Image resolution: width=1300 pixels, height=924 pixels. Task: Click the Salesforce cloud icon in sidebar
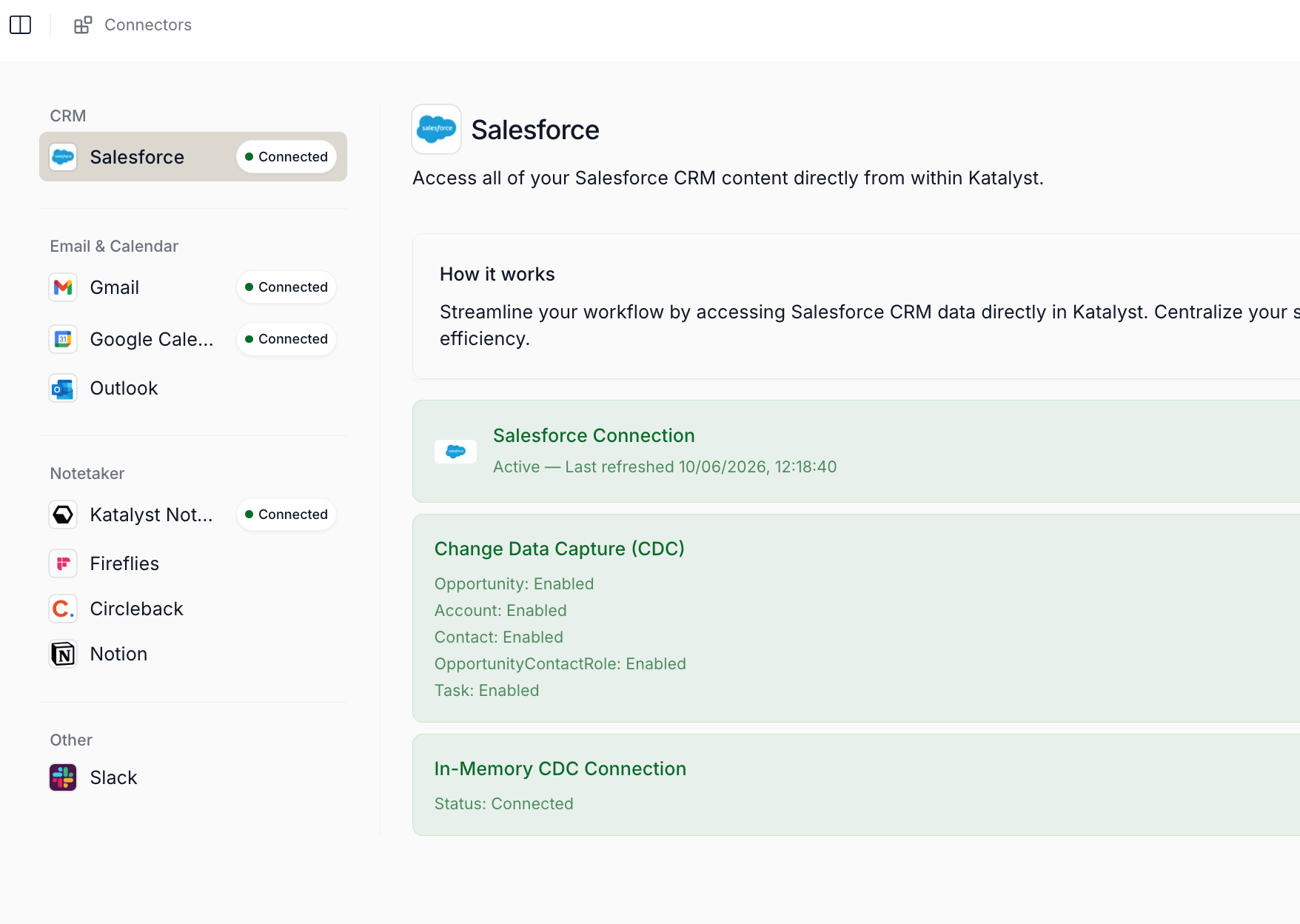pyautogui.click(x=63, y=157)
